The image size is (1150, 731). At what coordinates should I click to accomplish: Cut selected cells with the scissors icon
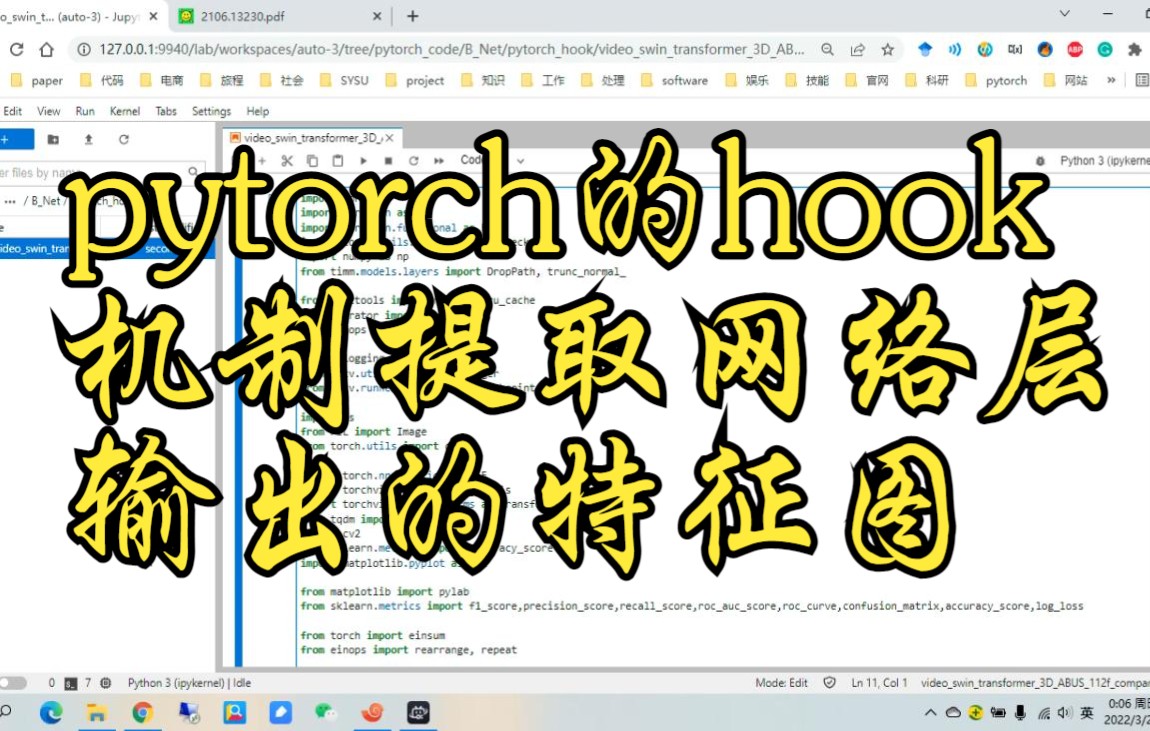coord(287,161)
